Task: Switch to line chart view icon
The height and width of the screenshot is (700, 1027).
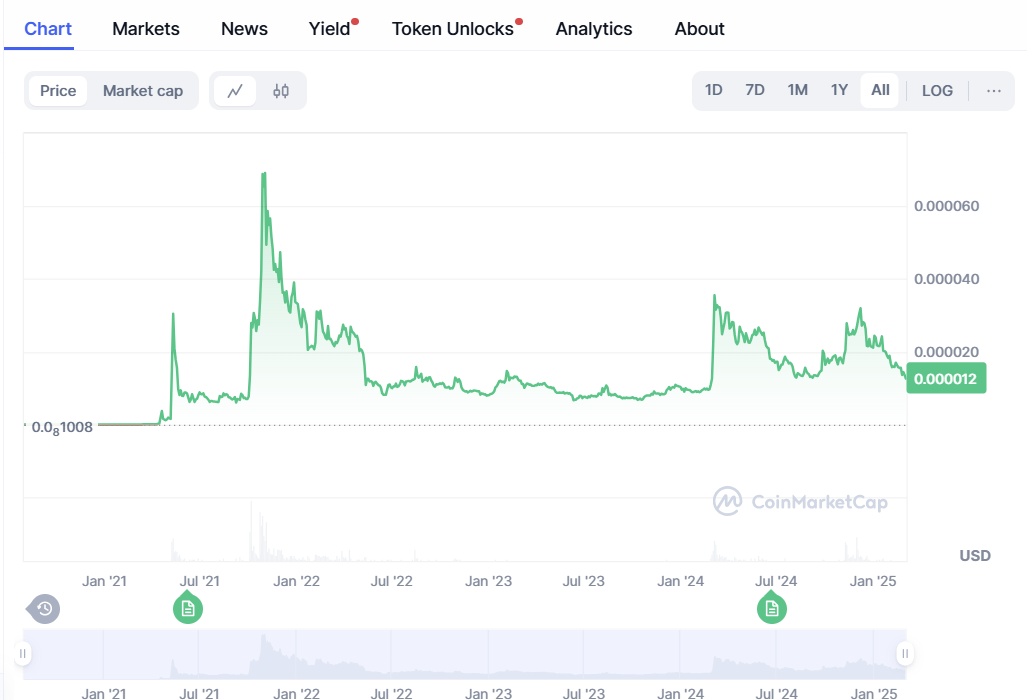Action: tap(235, 91)
